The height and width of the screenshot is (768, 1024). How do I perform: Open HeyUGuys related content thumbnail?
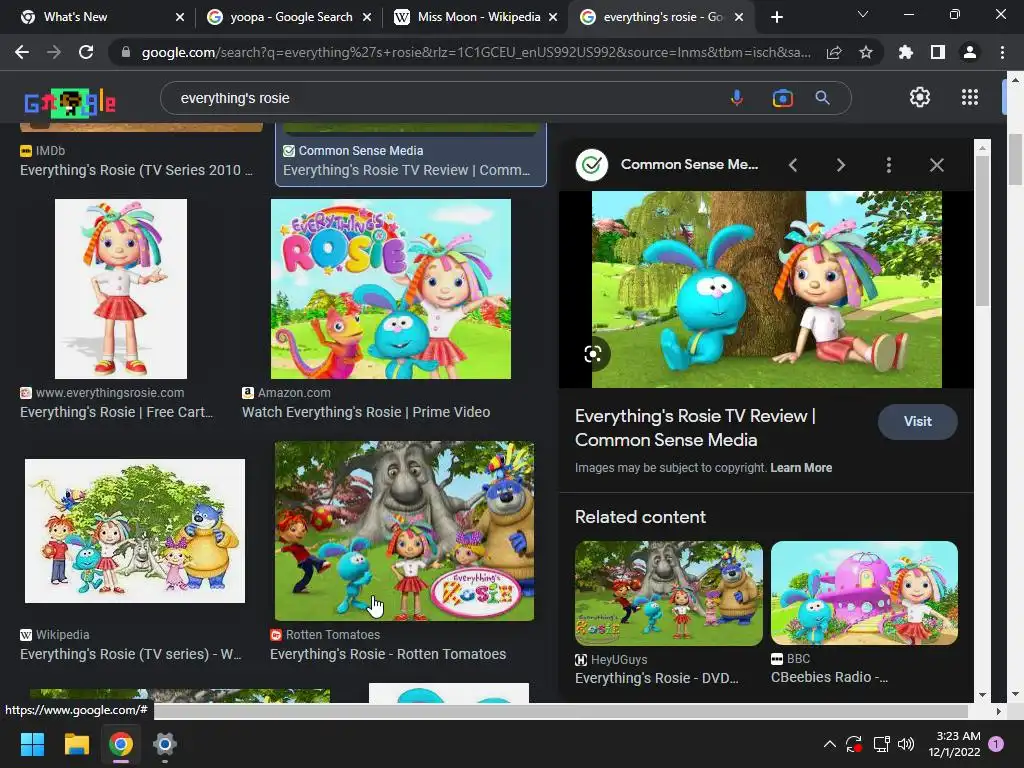point(669,593)
